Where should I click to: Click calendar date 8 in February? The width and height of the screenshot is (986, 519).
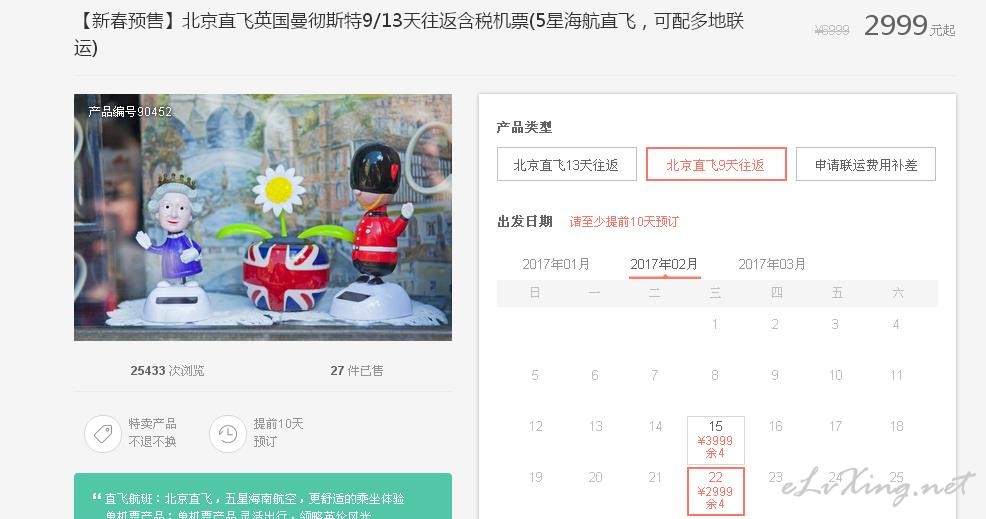(715, 376)
